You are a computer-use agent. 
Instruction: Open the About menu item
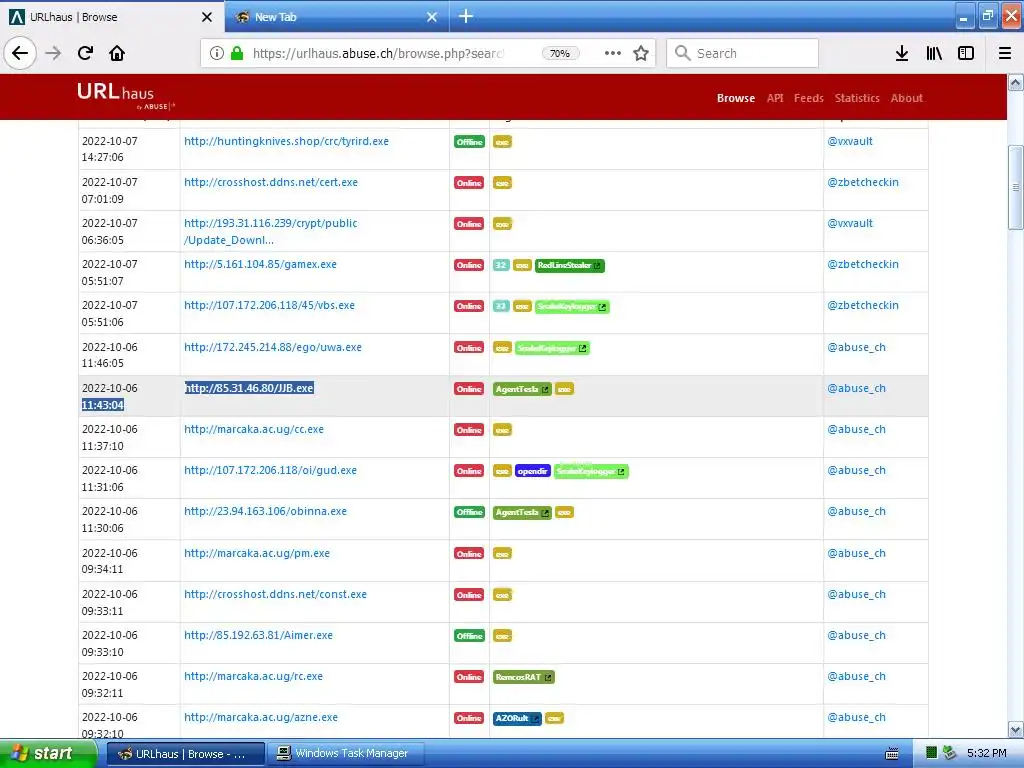tap(906, 98)
